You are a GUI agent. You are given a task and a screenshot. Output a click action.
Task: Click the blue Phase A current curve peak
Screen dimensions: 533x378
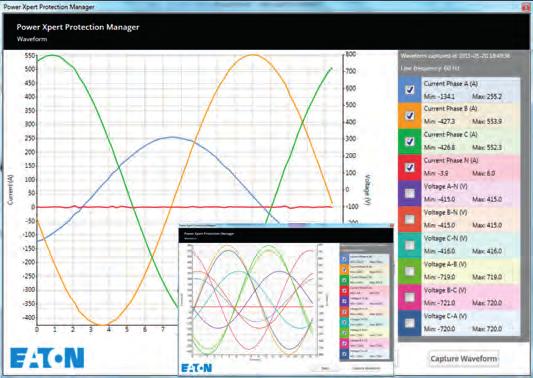172,137
